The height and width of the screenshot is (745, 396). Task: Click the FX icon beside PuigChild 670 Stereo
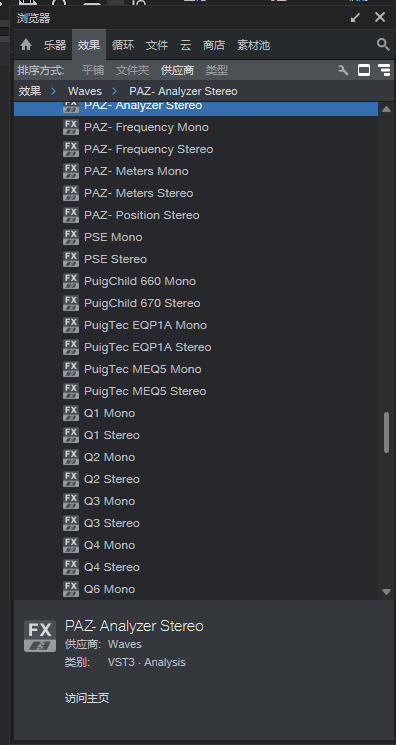[71, 303]
